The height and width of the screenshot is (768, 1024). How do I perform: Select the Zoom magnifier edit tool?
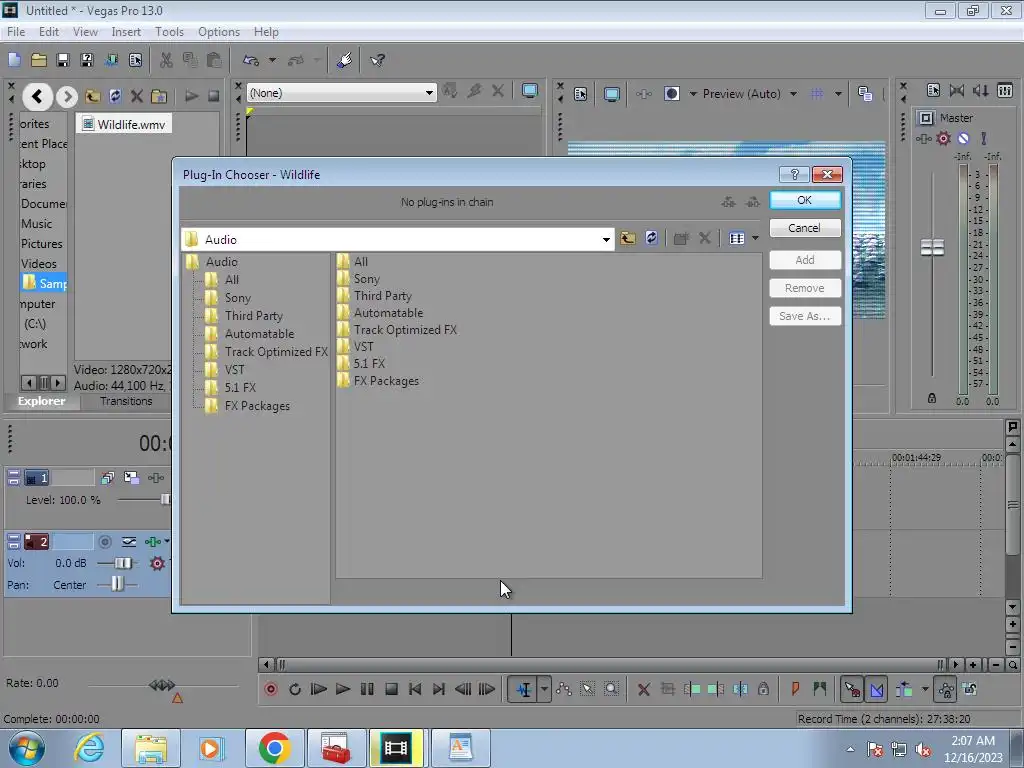pyautogui.click(x=611, y=689)
